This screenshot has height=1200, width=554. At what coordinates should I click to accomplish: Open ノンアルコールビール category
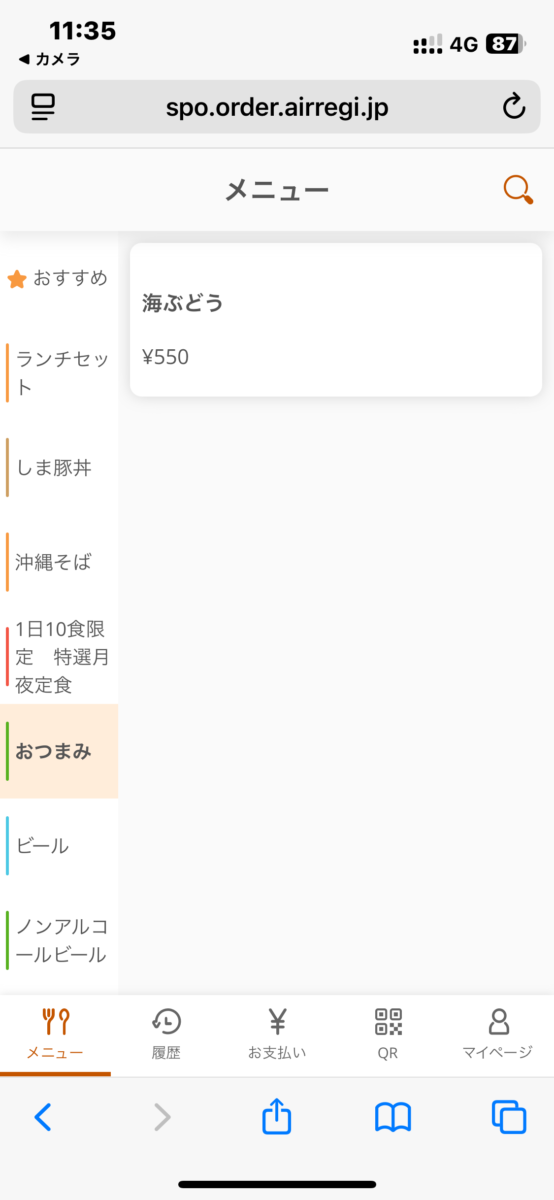point(59,940)
